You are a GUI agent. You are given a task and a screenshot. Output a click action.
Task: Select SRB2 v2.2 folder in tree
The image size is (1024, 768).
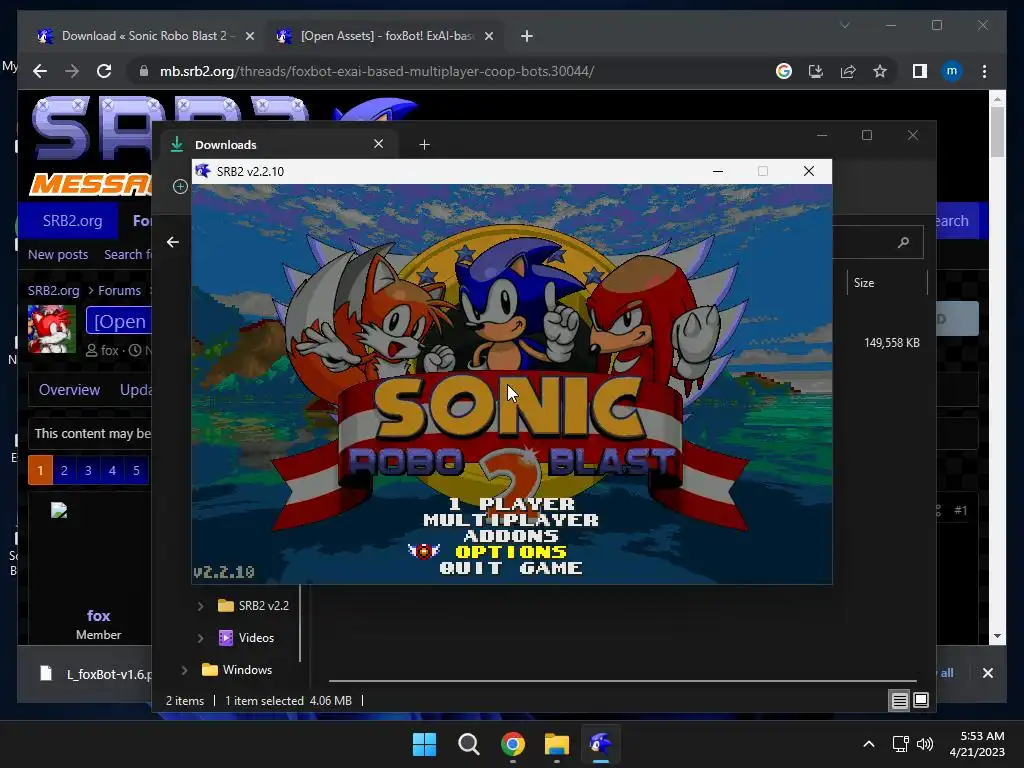(253, 605)
